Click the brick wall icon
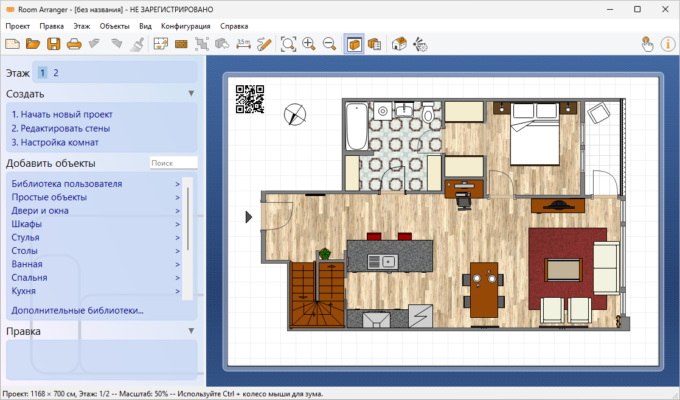680x400 pixels. [x=181, y=44]
